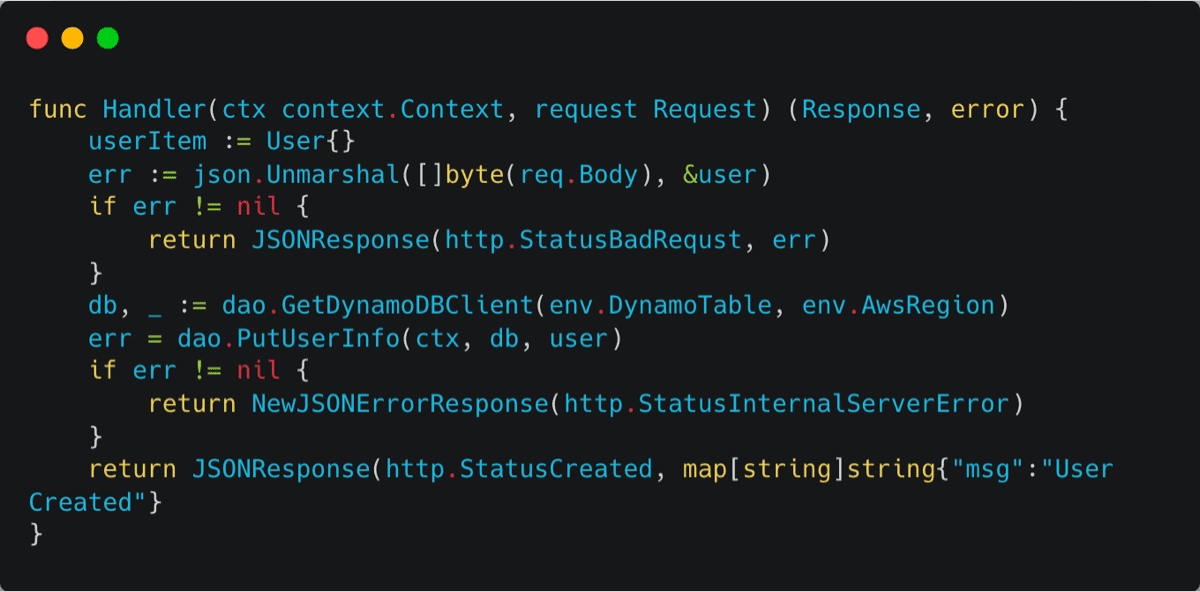Click the red close window dot
1200x592 pixels.
(37, 39)
